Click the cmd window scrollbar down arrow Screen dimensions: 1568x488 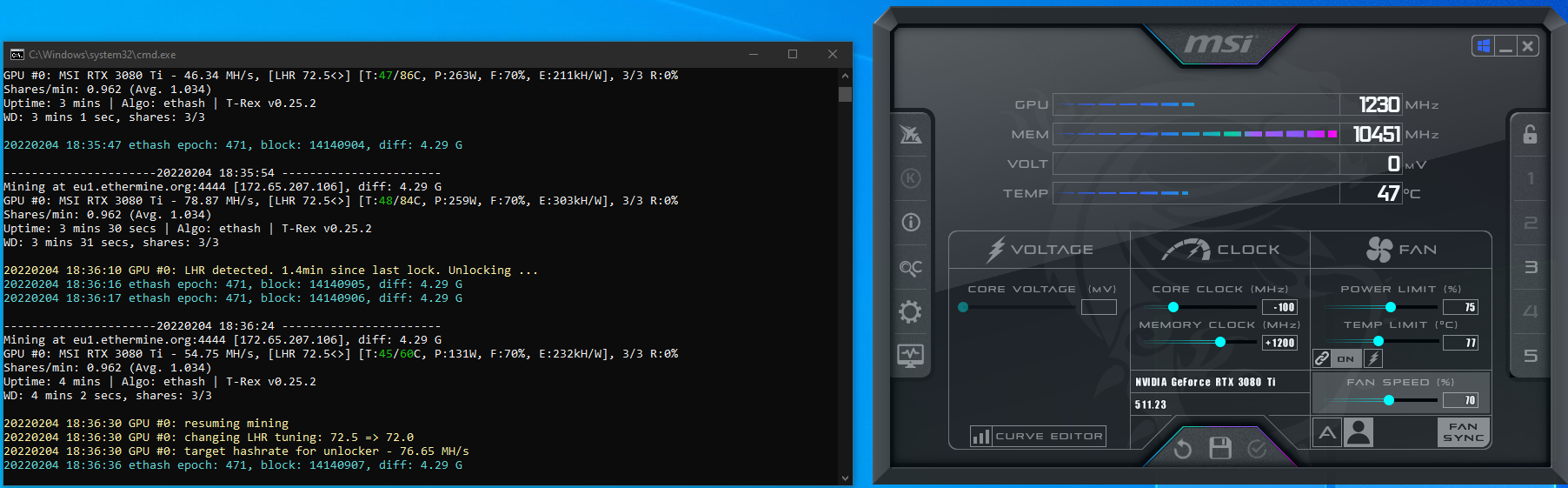coord(845,478)
